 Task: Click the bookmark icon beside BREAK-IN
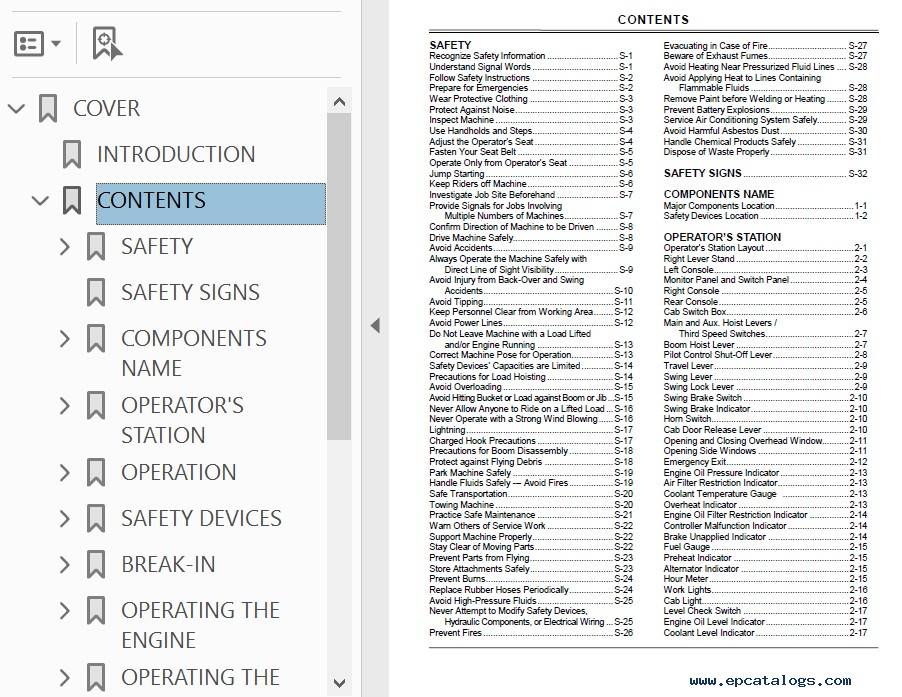pyautogui.click(x=96, y=565)
